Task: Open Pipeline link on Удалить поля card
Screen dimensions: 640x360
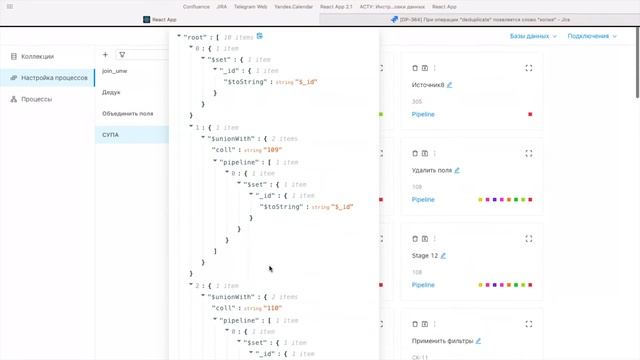Action: pyautogui.click(x=423, y=200)
